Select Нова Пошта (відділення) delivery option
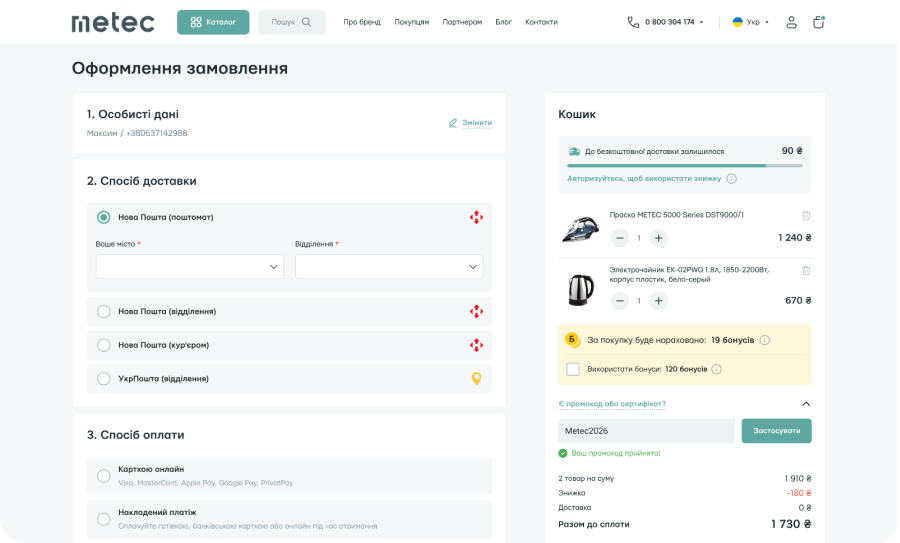900x543 pixels. click(103, 312)
